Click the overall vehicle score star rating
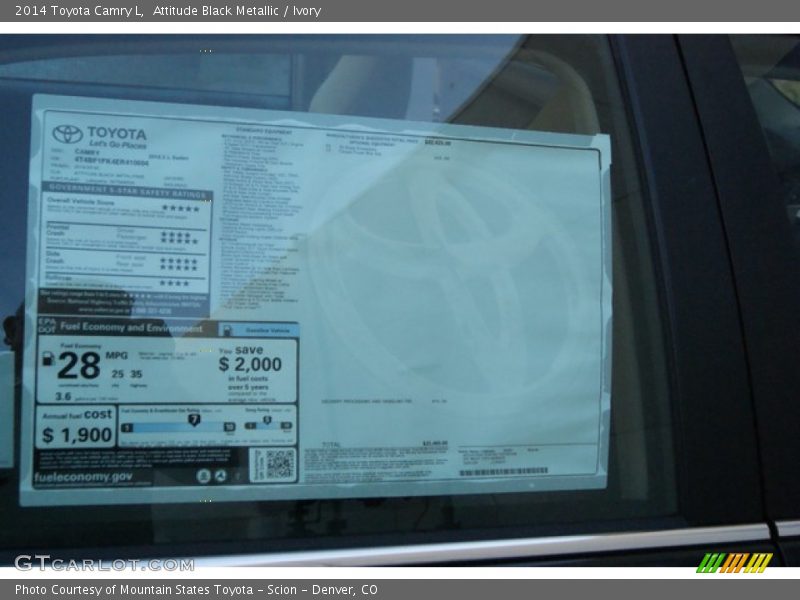 pos(180,208)
